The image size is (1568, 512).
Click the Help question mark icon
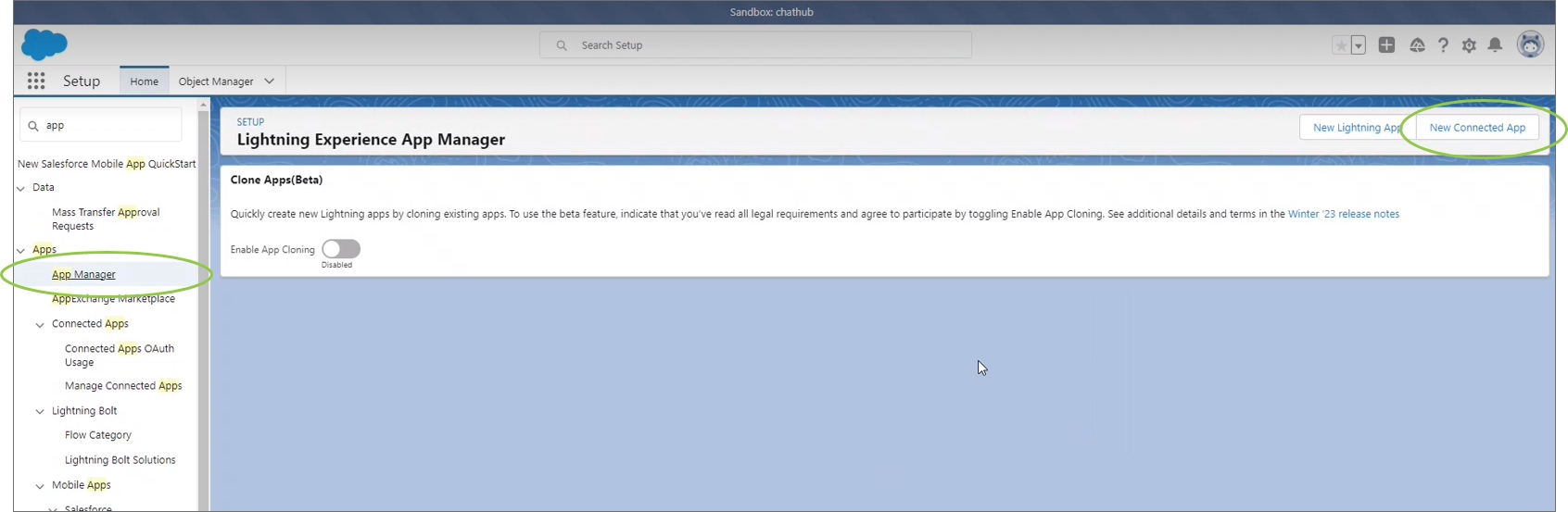[1443, 45]
